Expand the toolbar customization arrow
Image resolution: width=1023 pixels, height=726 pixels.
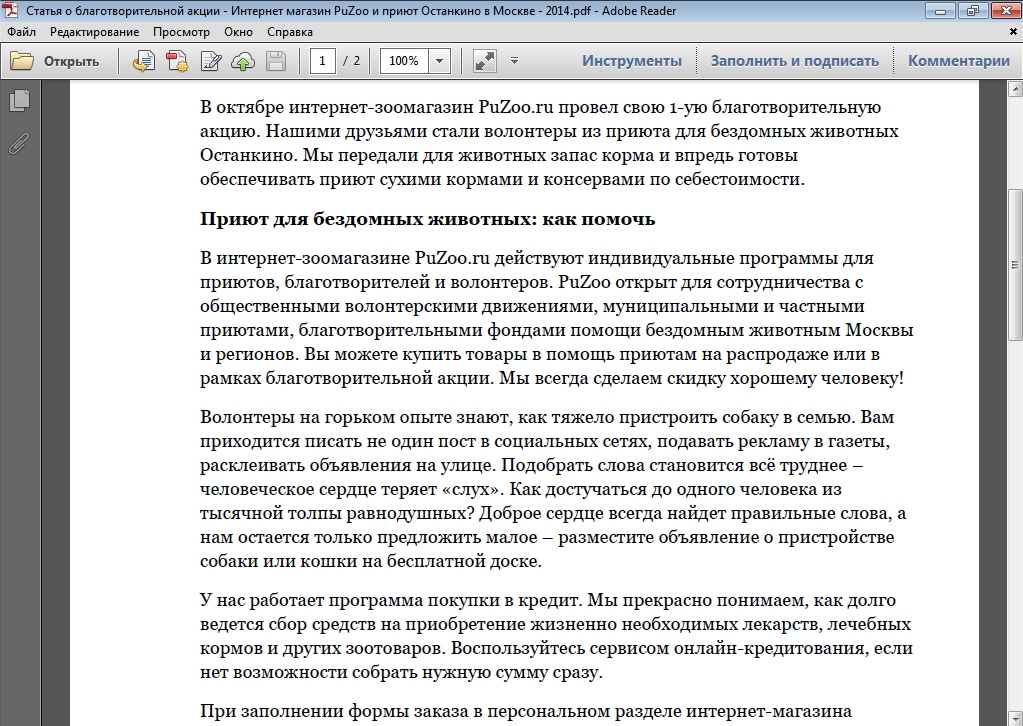click(514, 61)
